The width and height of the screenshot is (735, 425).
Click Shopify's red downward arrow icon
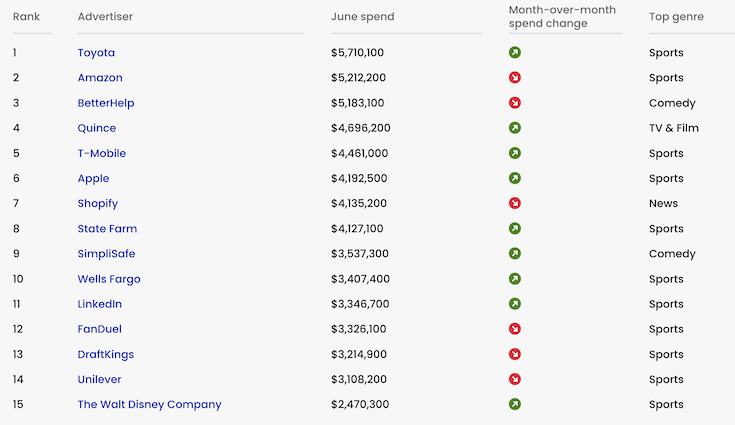click(515, 203)
